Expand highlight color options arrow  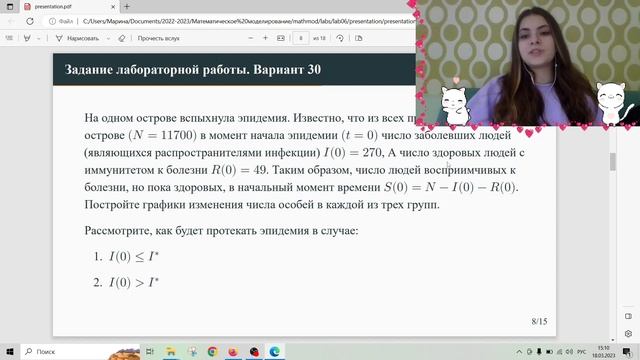(38, 38)
